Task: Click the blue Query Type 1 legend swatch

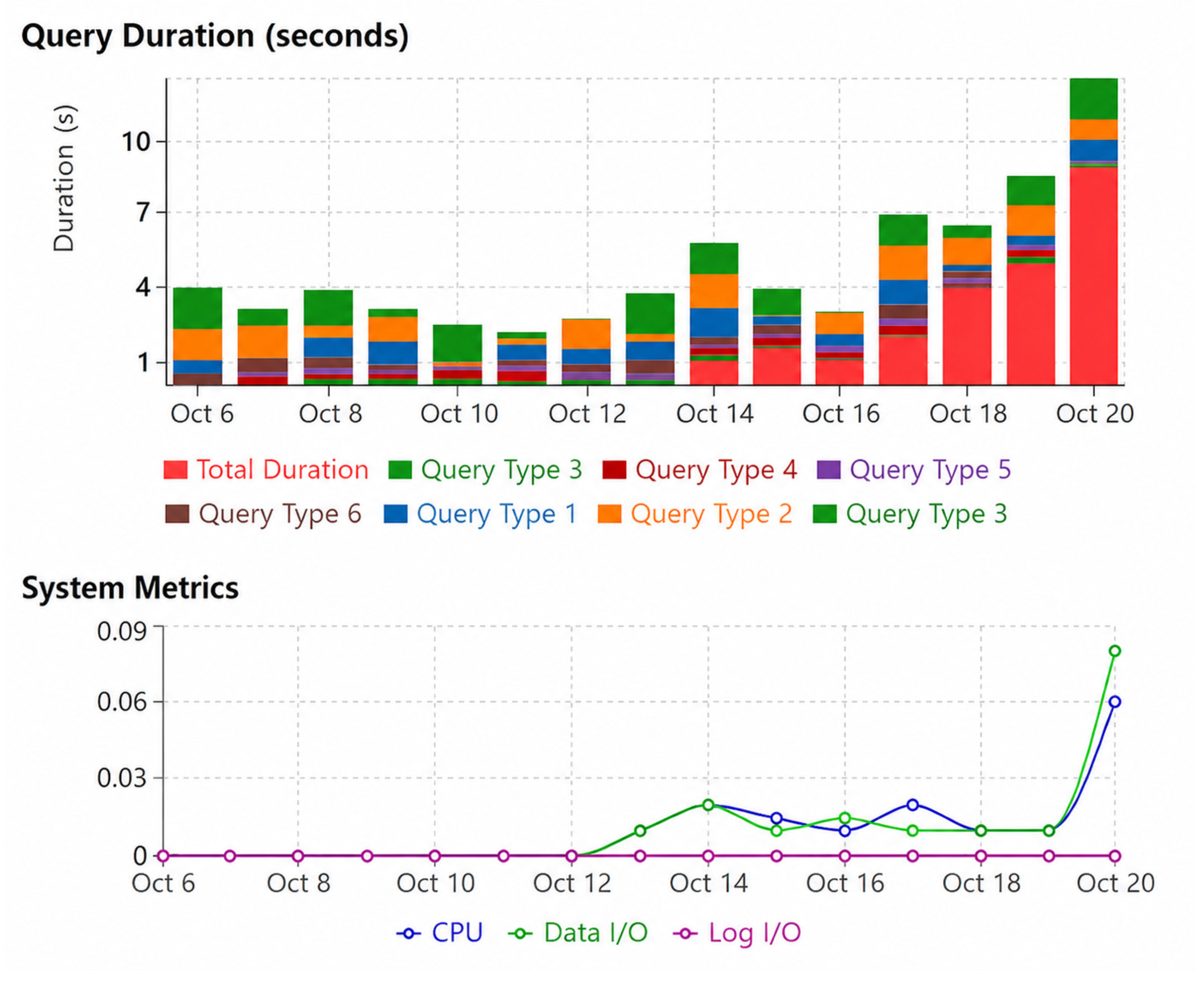Action: pos(395,514)
